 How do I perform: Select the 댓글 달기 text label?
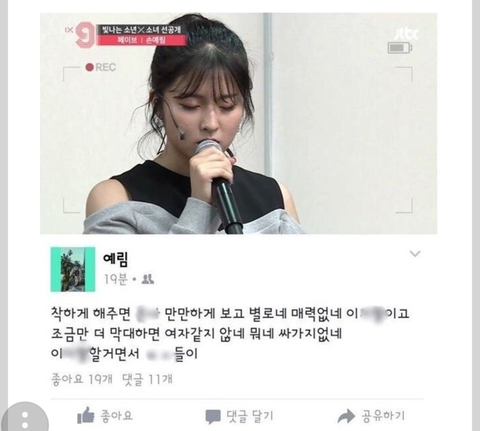[250, 416]
